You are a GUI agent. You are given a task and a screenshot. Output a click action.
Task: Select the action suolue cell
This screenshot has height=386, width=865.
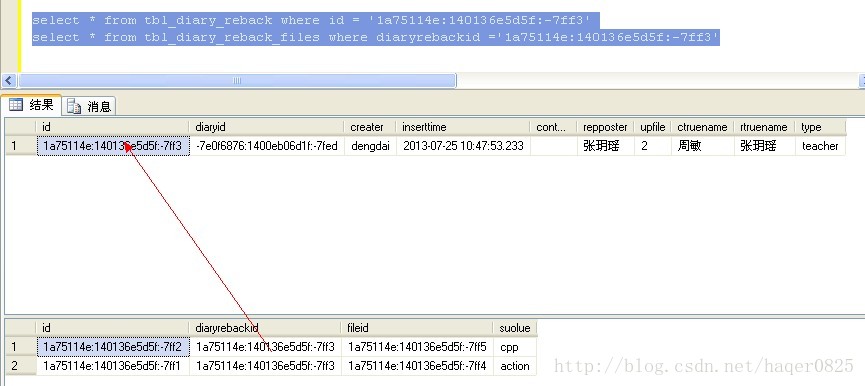coord(515,366)
